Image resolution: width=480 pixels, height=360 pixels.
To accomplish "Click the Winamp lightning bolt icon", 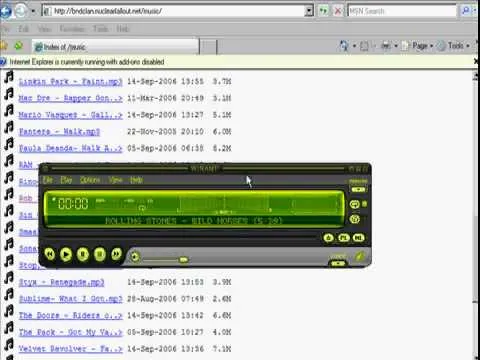I will coord(360,256).
